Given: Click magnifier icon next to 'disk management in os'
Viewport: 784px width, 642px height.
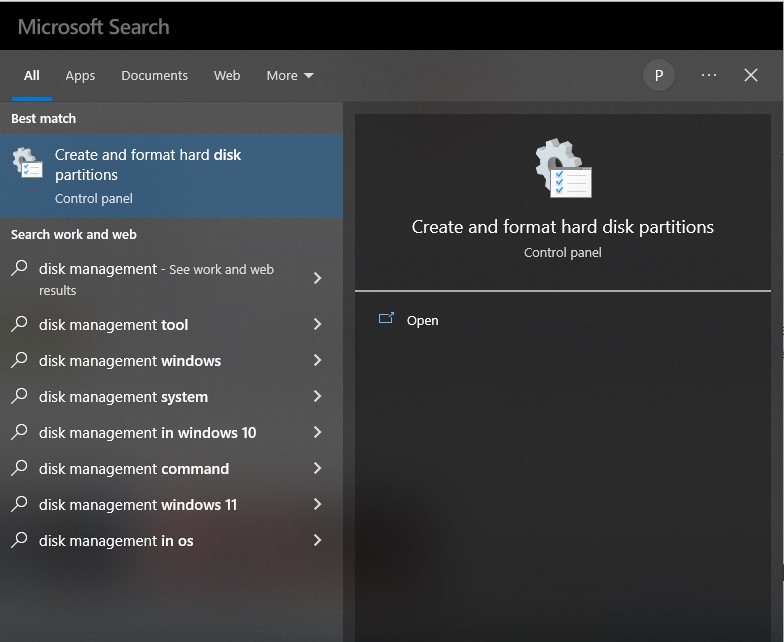Looking at the screenshot, I should (x=19, y=541).
